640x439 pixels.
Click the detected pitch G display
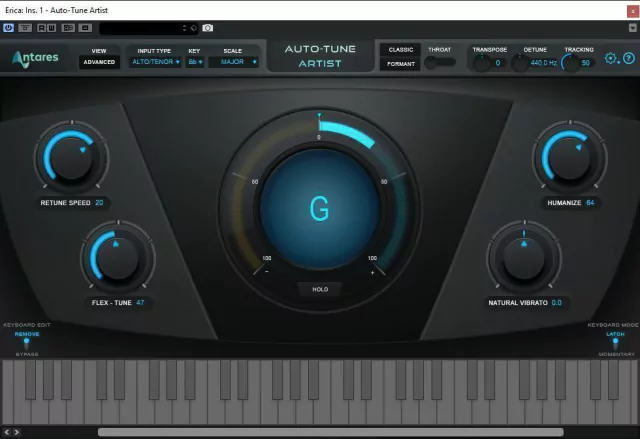click(320, 208)
